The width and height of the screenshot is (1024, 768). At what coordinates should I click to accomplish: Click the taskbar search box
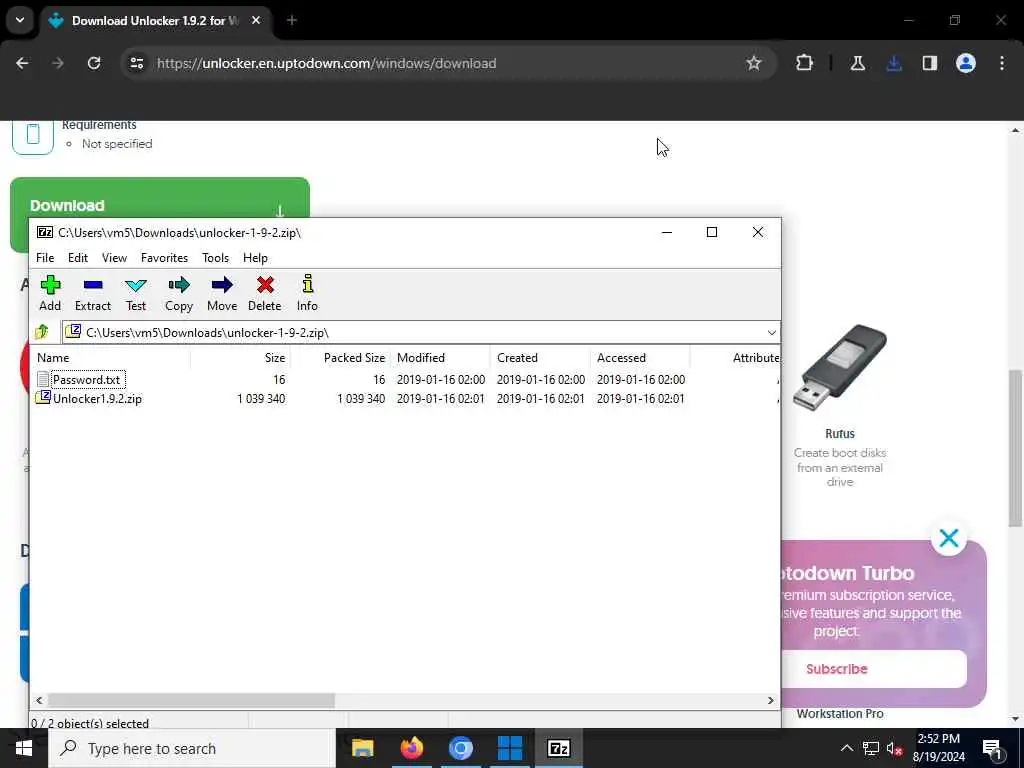192,748
